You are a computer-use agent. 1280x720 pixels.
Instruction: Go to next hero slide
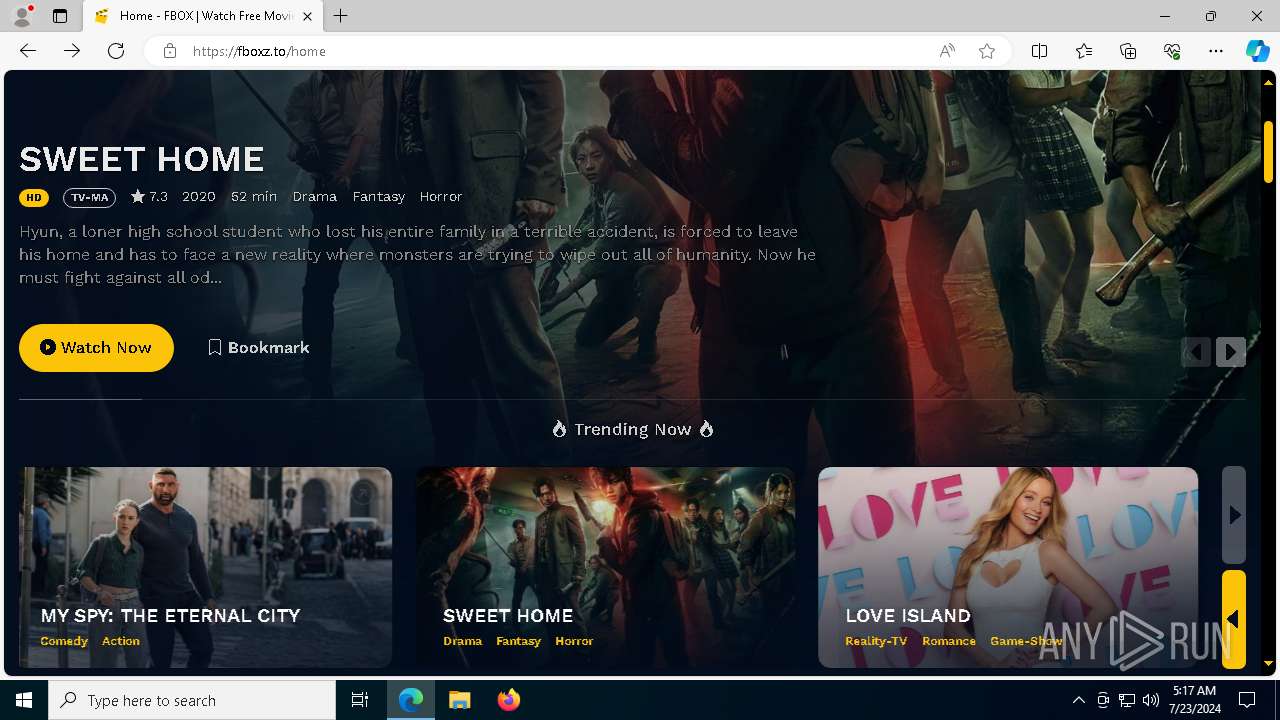(1231, 352)
